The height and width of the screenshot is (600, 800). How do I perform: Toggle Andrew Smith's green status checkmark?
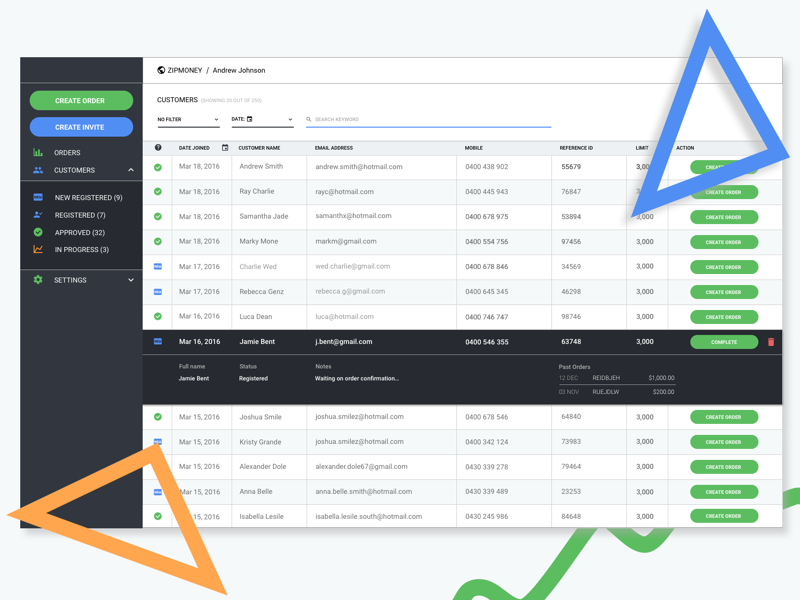[x=157, y=167]
